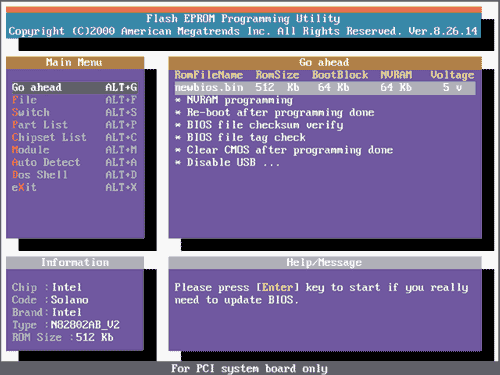Launch Dos Shell menu item
Viewport: 500px width, 375px height.
(75, 175)
